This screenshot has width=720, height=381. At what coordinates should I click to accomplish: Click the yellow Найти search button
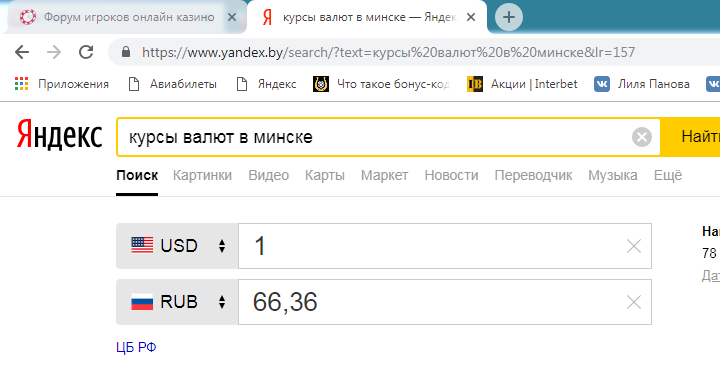pos(690,137)
